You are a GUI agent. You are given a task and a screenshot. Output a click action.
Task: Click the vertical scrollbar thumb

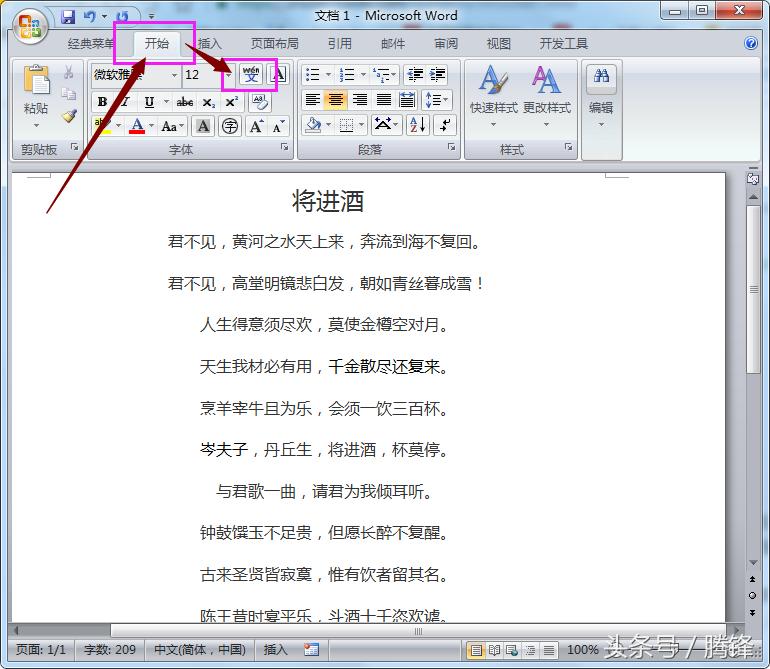(x=753, y=290)
